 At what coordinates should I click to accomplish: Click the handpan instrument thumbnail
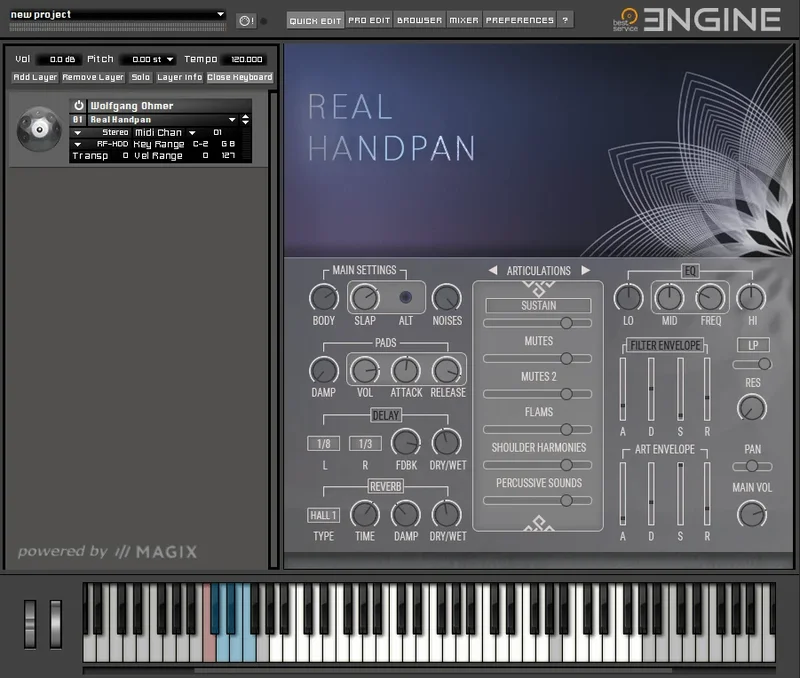coord(39,129)
